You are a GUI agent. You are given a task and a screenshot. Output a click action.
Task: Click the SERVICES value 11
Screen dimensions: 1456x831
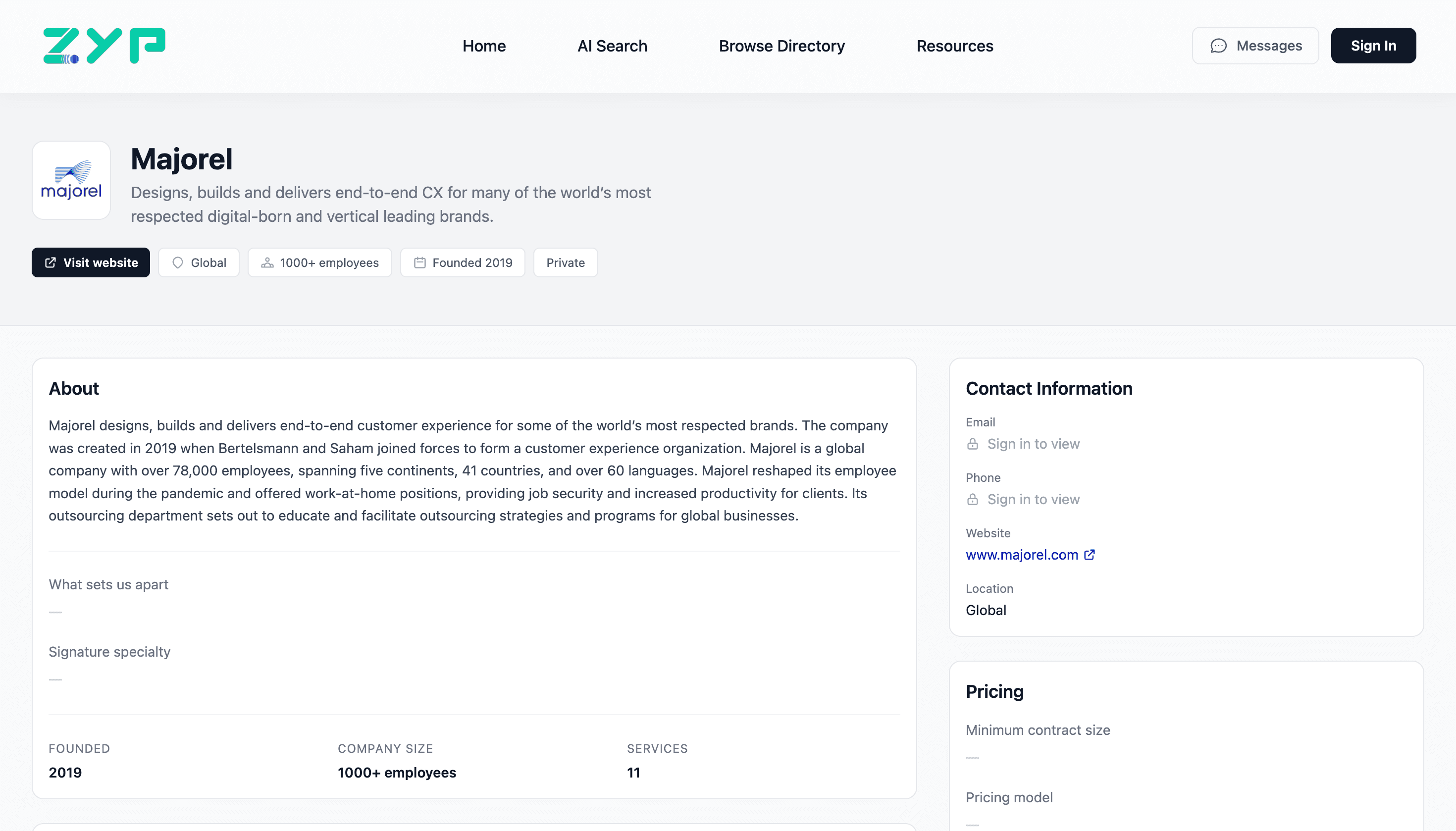[633, 773]
